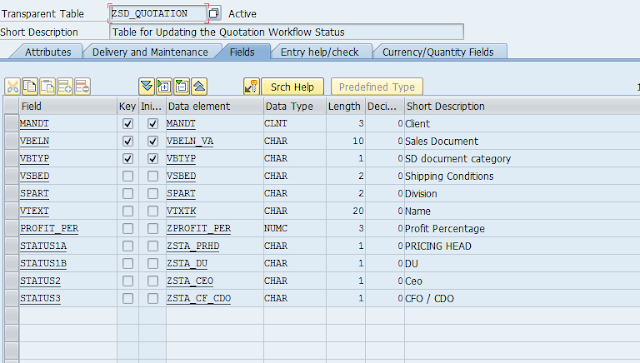This screenshot has height=363, width=640.
Task: Click the Data Type column header
Action: (295, 106)
